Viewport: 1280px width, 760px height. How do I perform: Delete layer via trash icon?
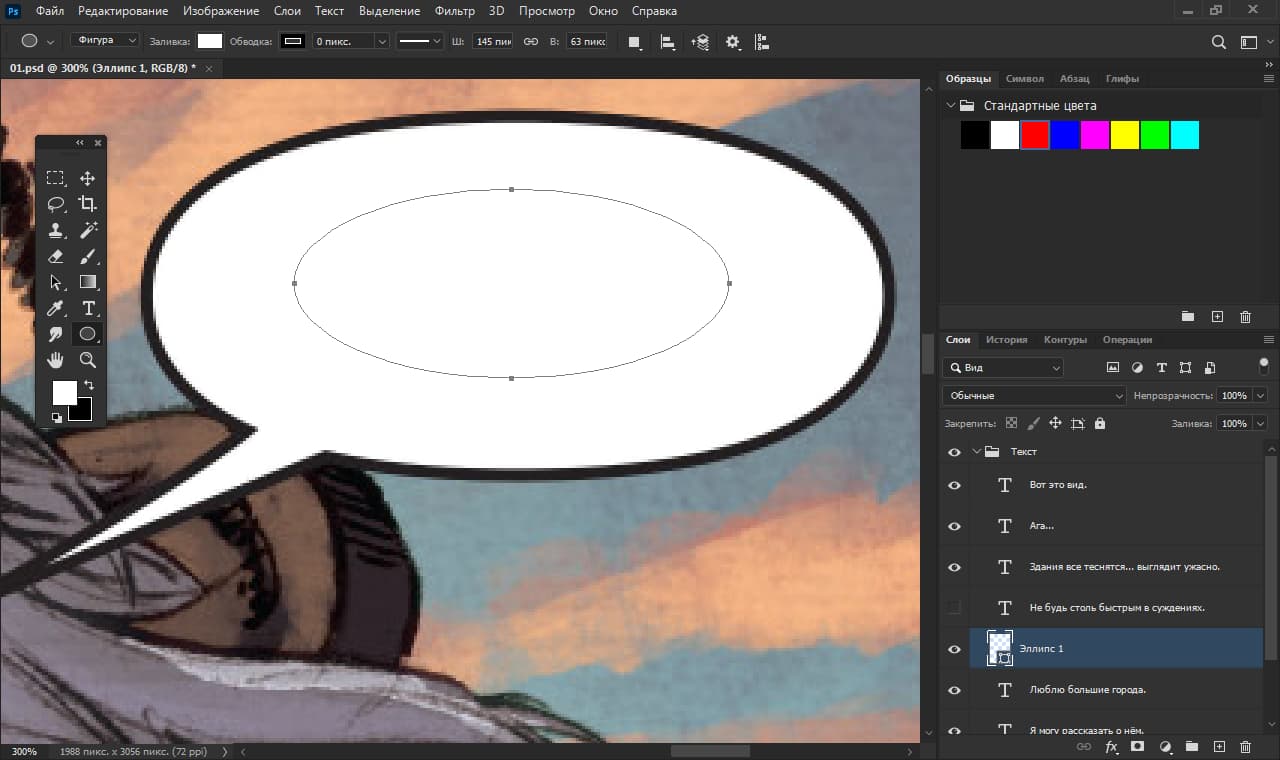point(1245,747)
